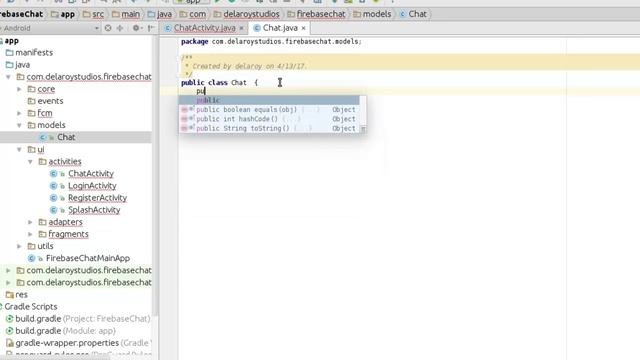
Task: Click the Chat class icon in tree
Action: click(x=43, y=138)
